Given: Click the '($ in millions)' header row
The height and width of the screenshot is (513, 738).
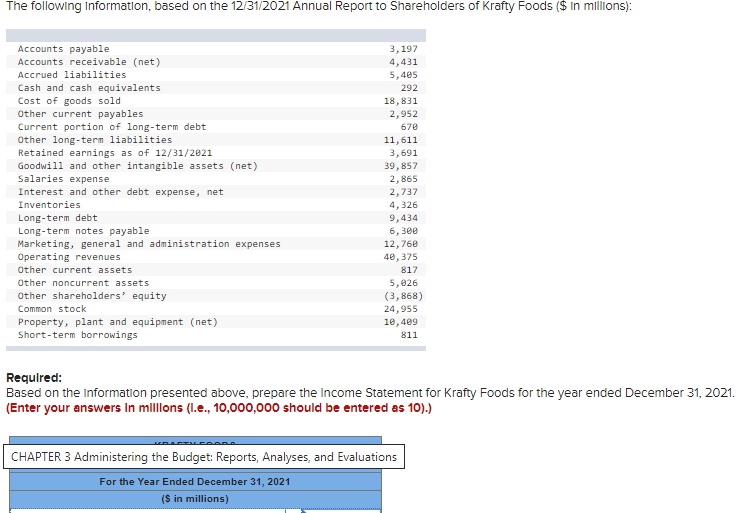Looking at the screenshot, I should 195,499.
